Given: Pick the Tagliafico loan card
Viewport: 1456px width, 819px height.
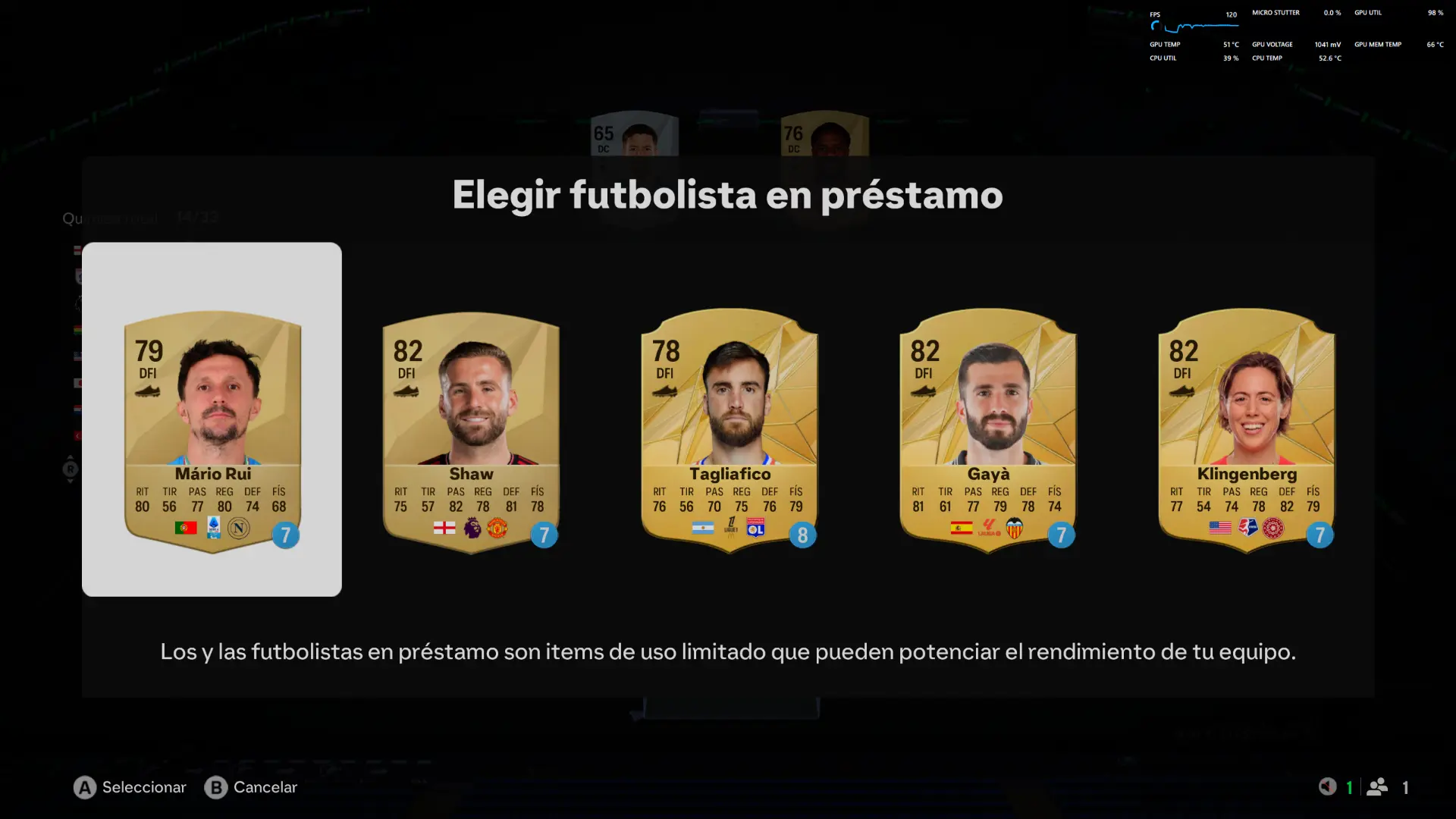Looking at the screenshot, I should (730, 431).
